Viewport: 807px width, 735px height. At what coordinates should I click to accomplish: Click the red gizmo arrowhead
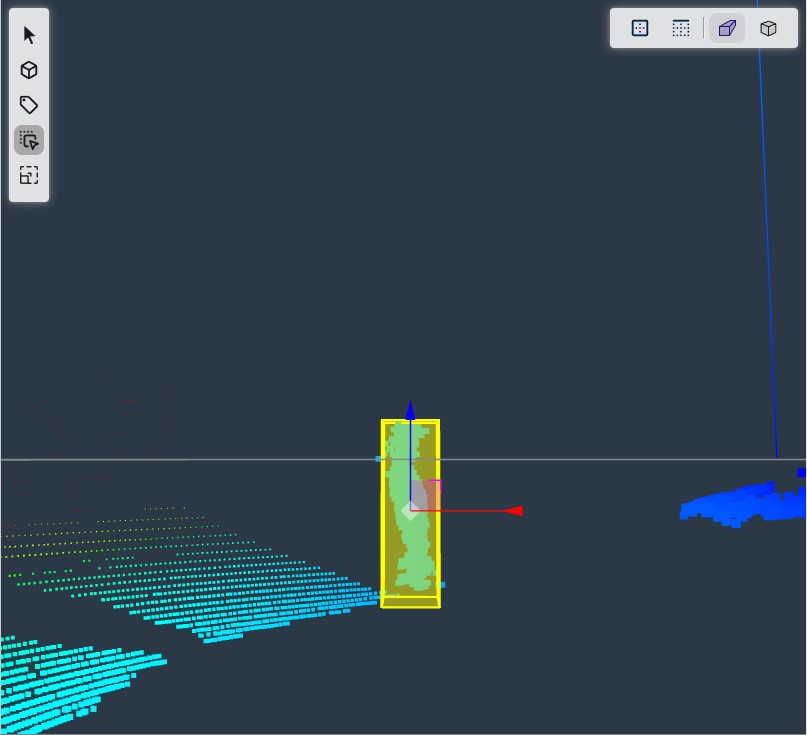(x=513, y=511)
